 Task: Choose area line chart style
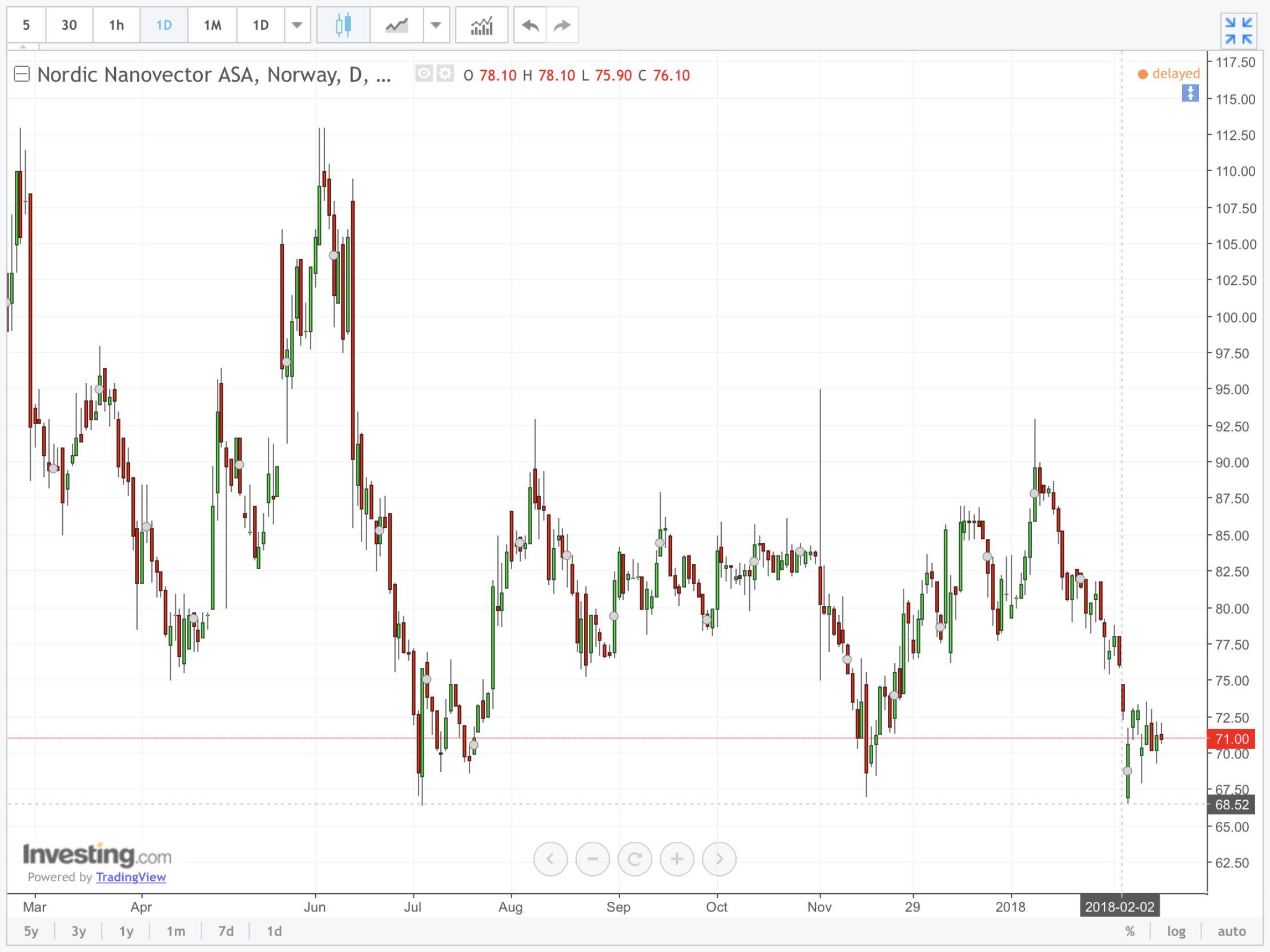[397, 25]
